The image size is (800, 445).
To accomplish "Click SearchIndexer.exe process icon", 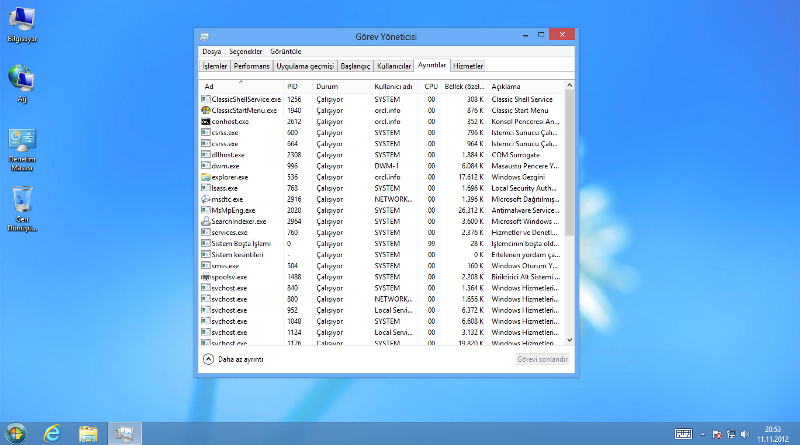I will 206,221.
